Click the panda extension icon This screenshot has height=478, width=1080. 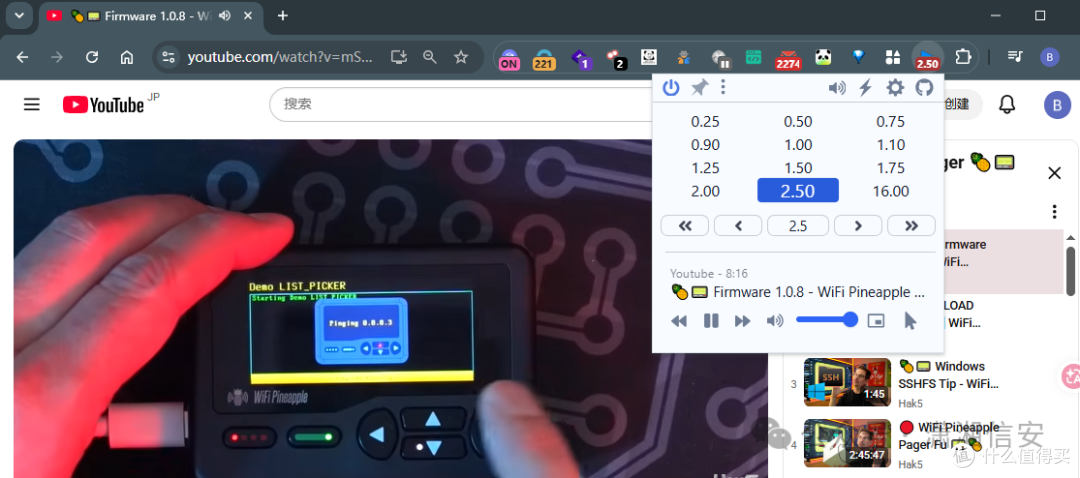click(x=823, y=57)
